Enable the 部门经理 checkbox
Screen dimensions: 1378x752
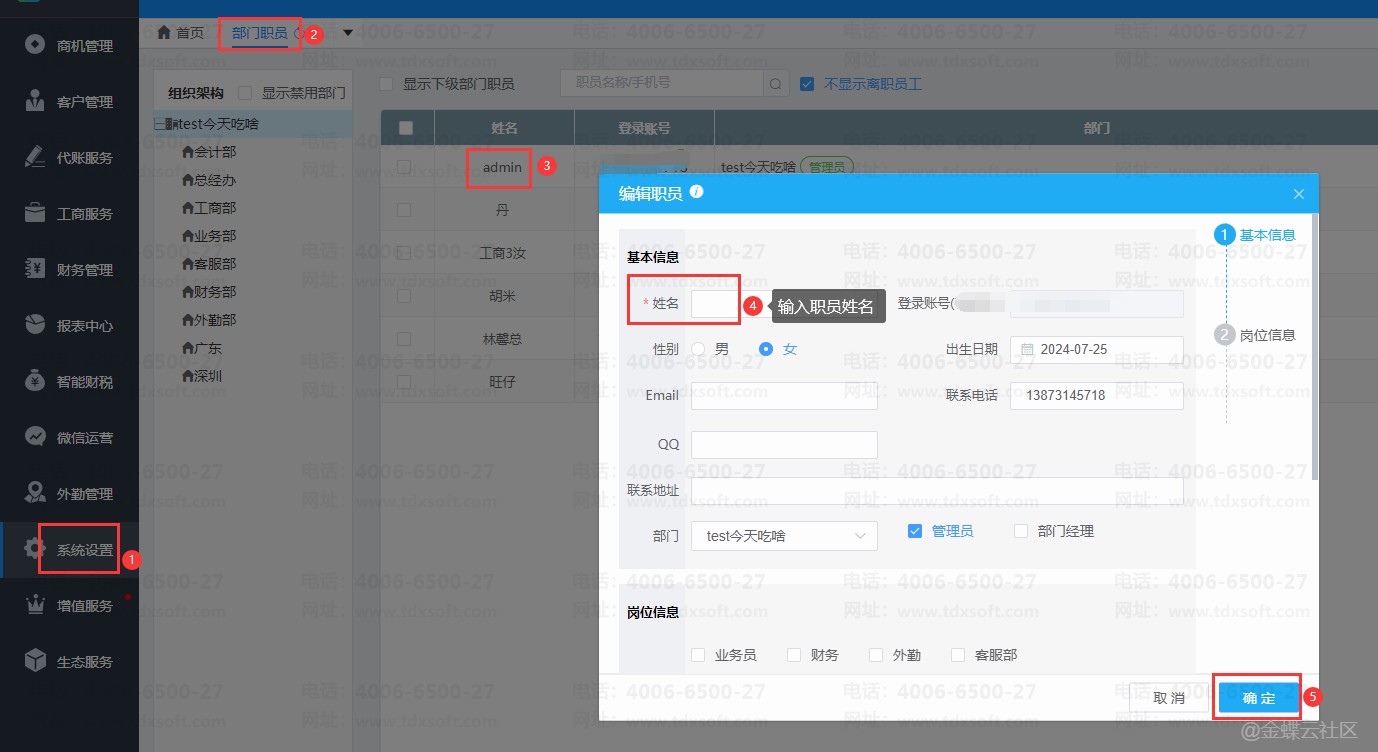tap(1021, 531)
